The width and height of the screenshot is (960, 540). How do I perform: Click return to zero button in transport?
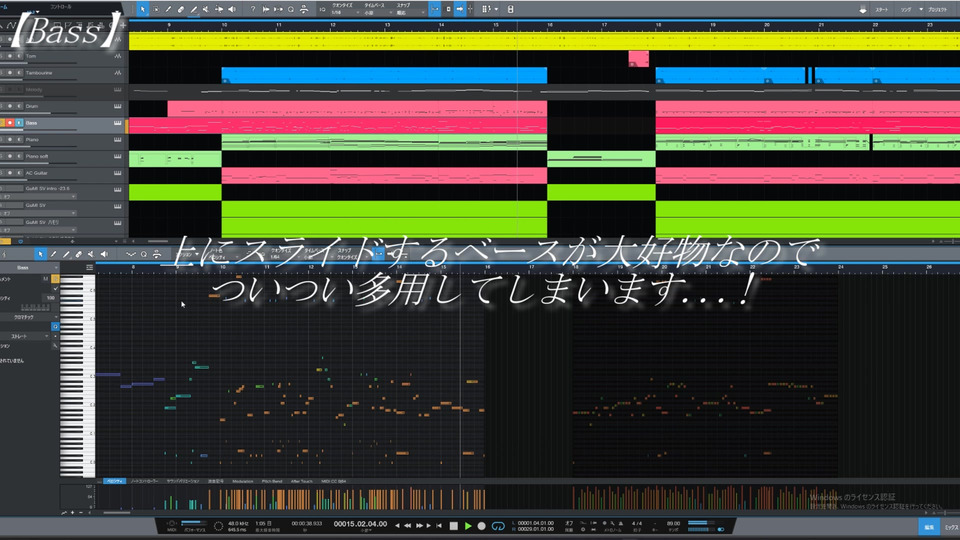coord(439,526)
